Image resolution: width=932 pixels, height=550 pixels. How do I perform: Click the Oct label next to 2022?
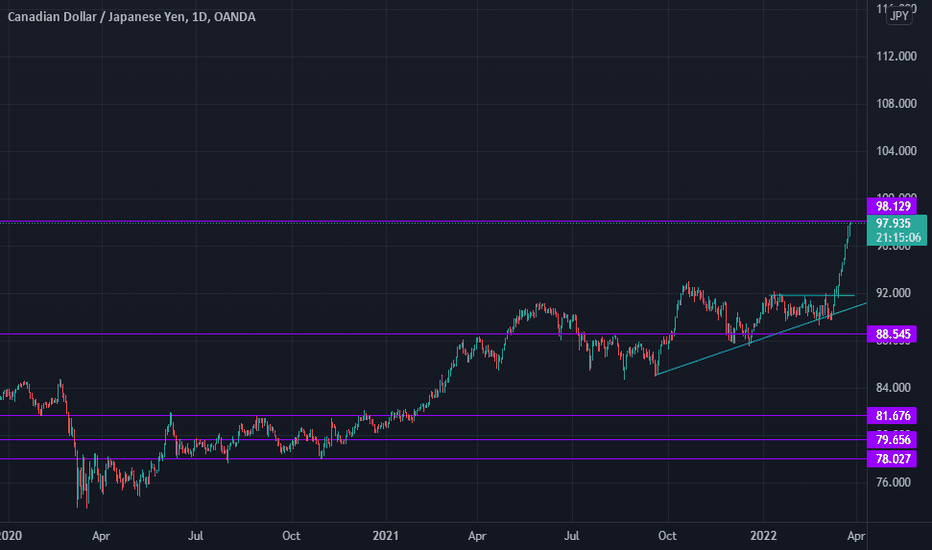[667, 536]
